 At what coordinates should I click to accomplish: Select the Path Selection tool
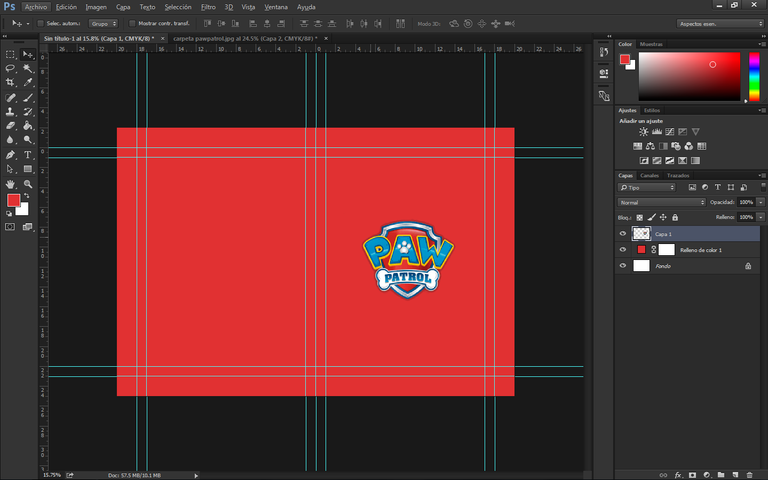pyautogui.click(x=10, y=169)
